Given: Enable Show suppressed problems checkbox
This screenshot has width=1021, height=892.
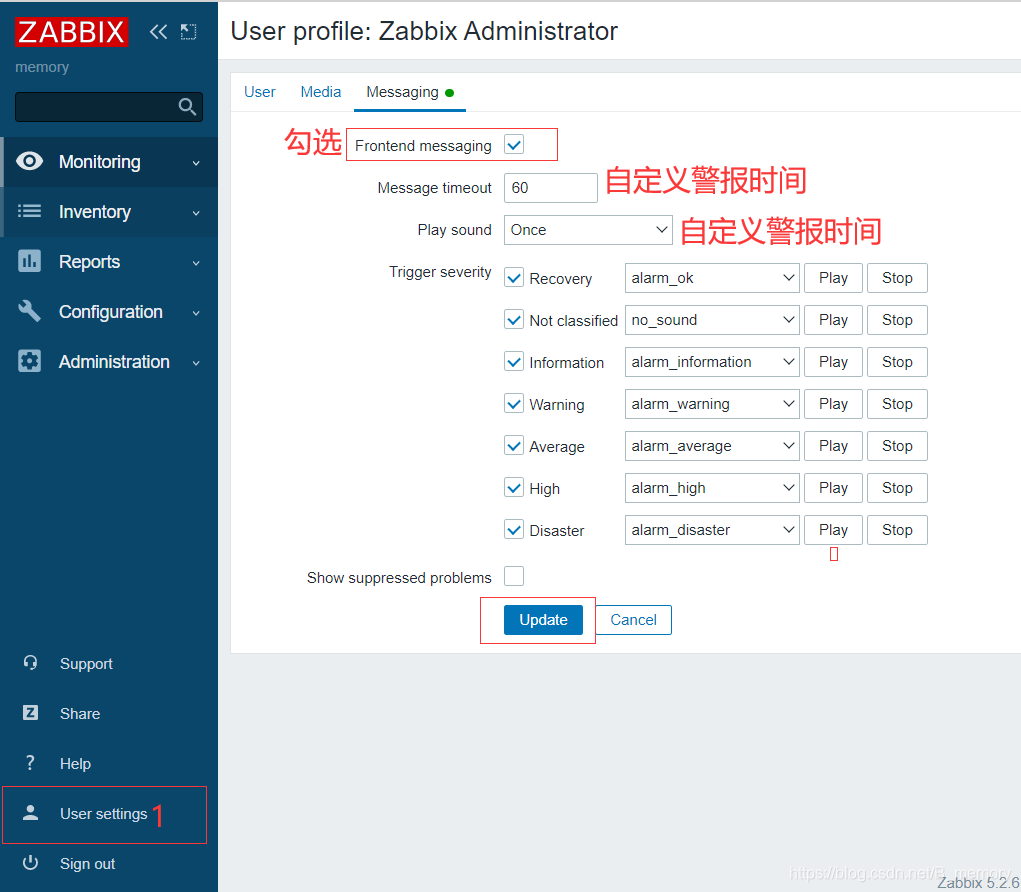Looking at the screenshot, I should point(514,576).
